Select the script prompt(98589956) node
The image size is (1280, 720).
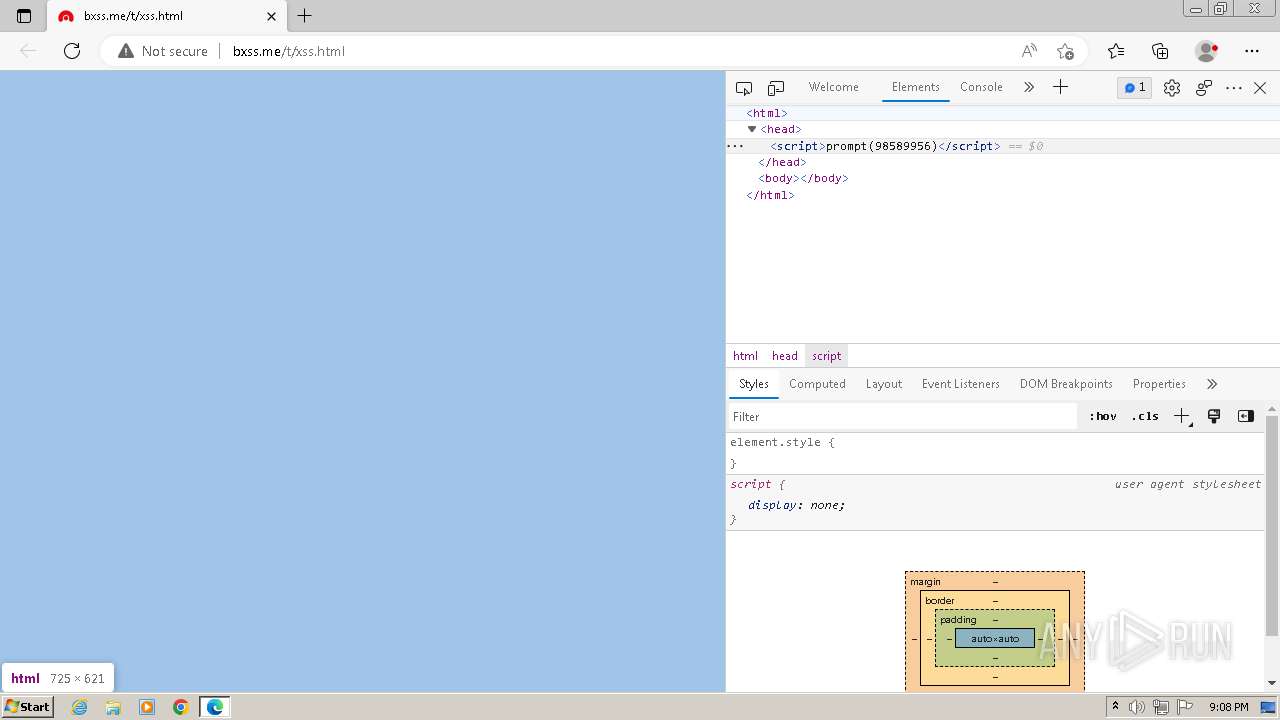point(885,146)
